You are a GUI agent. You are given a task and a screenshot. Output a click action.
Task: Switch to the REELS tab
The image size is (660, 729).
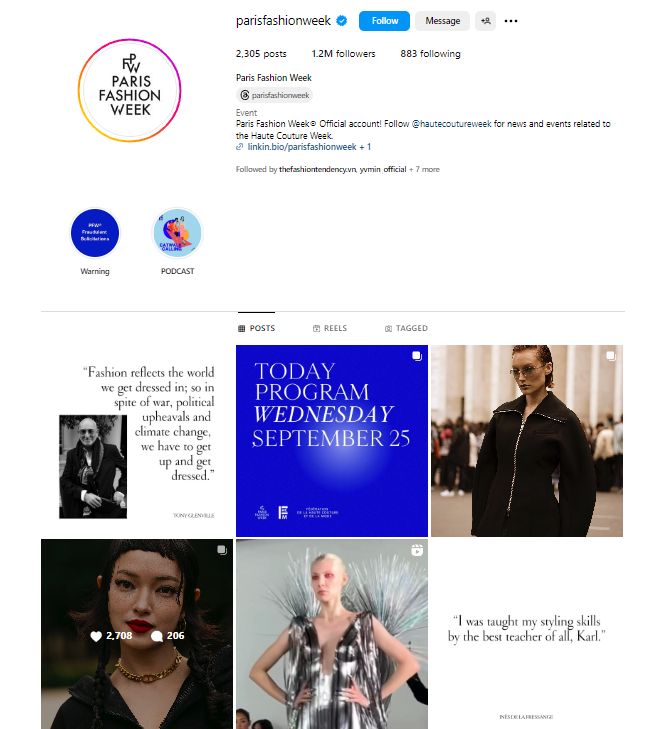[x=330, y=328]
